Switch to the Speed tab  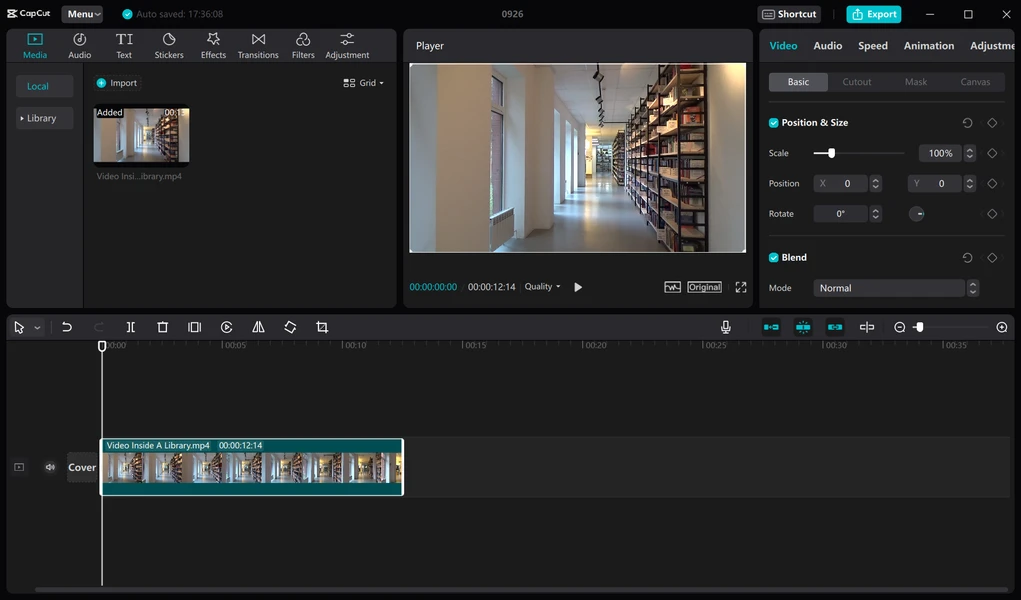[873, 46]
